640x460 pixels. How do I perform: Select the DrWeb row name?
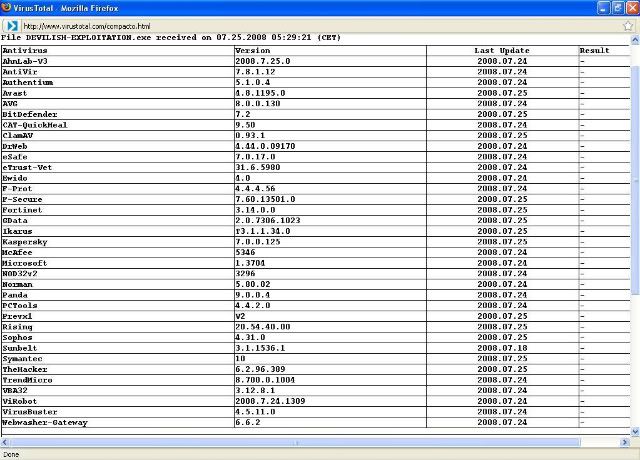pyautogui.click(x=15, y=146)
